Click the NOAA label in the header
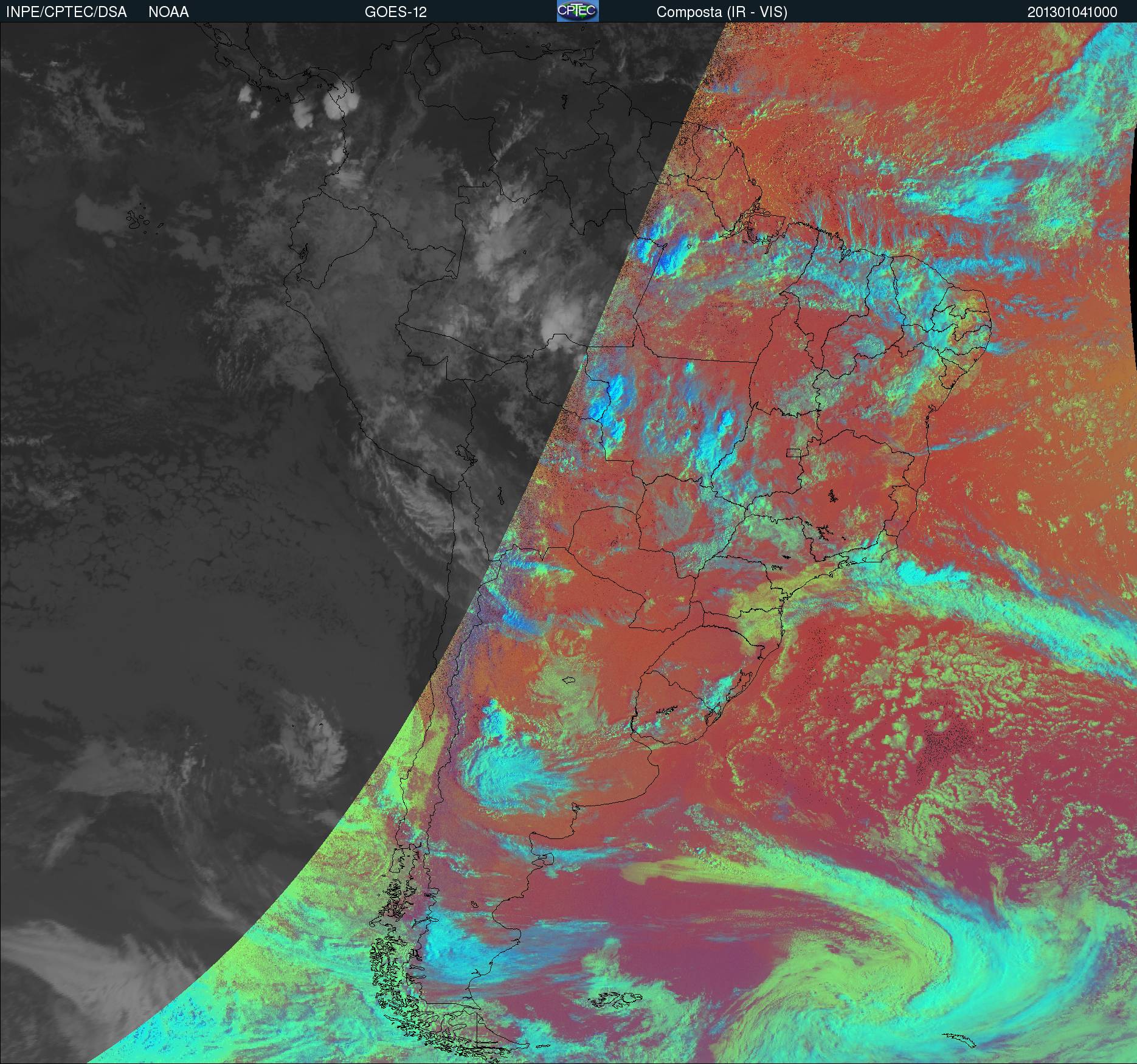This screenshot has width=1137, height=1064. (x=168, y=12)
